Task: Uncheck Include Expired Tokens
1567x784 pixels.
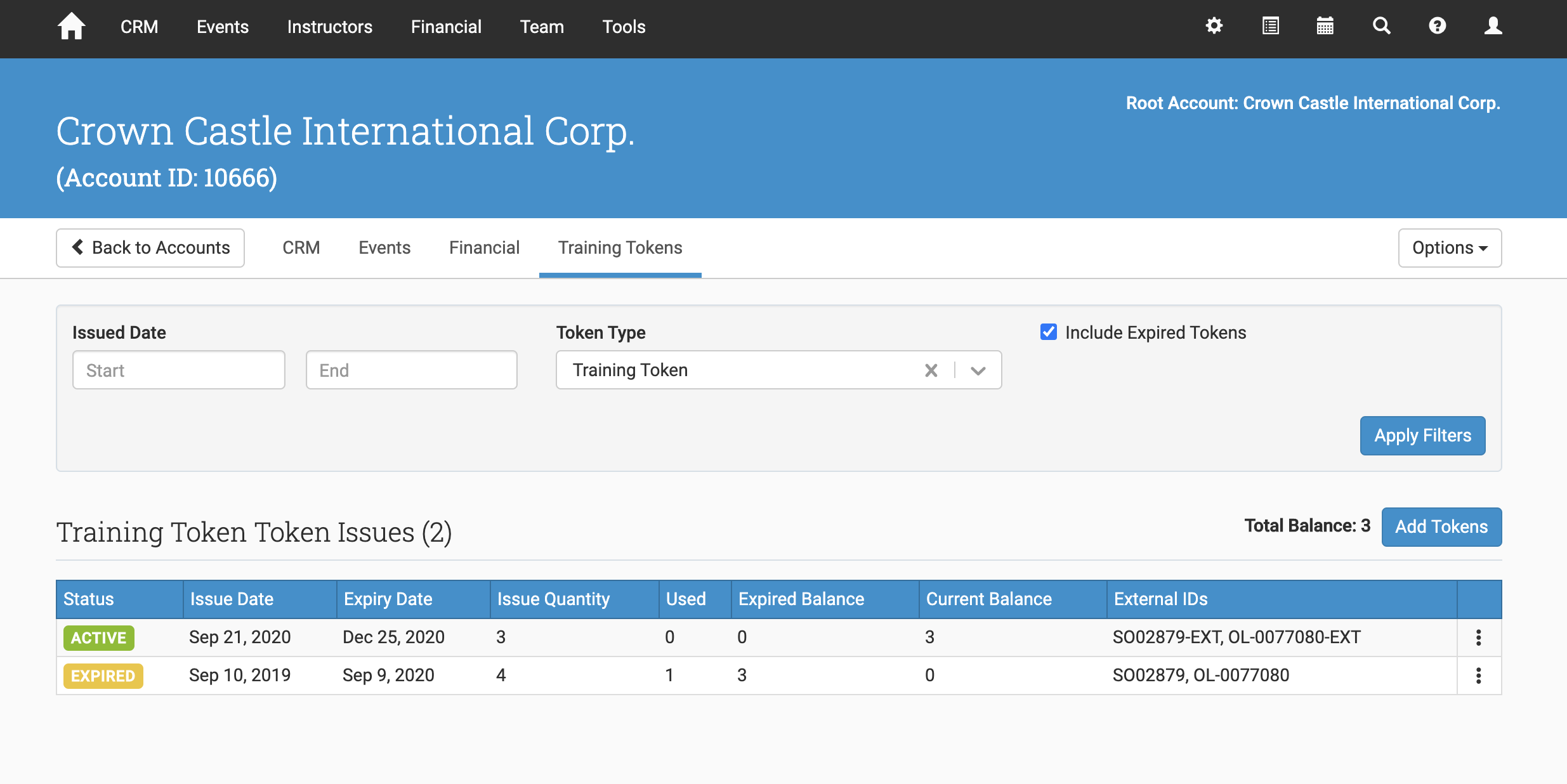Action: pyautogui.click(x=1049, y=332)
